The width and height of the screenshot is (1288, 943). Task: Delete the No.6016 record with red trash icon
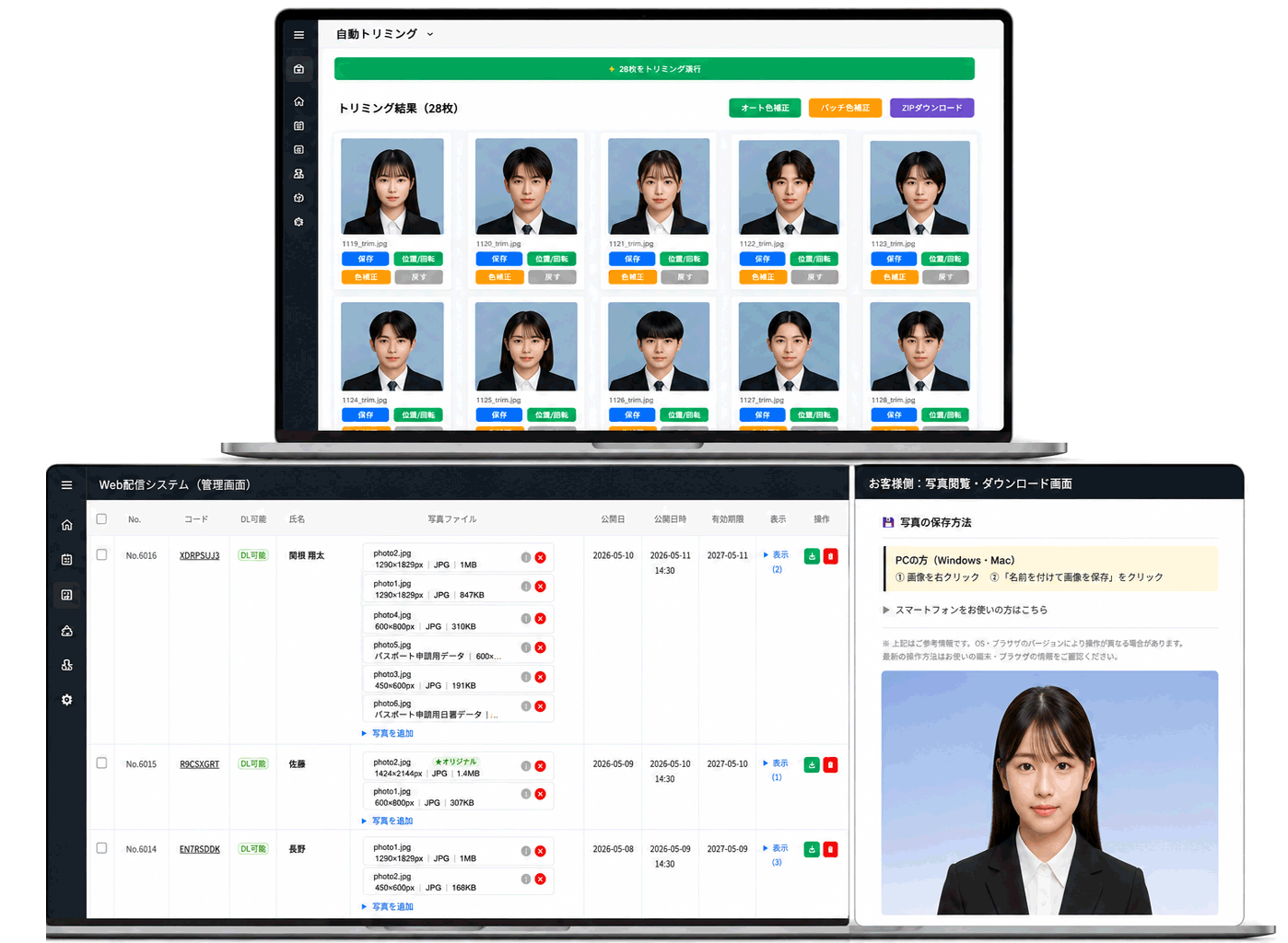tap(830, 556)
